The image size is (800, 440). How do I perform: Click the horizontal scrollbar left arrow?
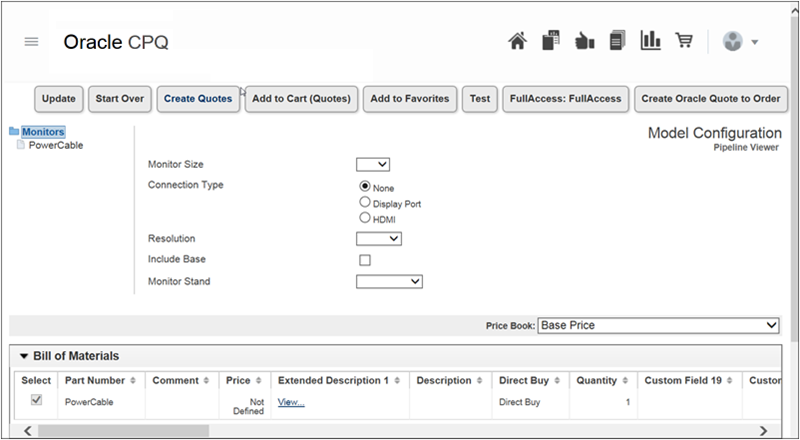click(28, 431)
